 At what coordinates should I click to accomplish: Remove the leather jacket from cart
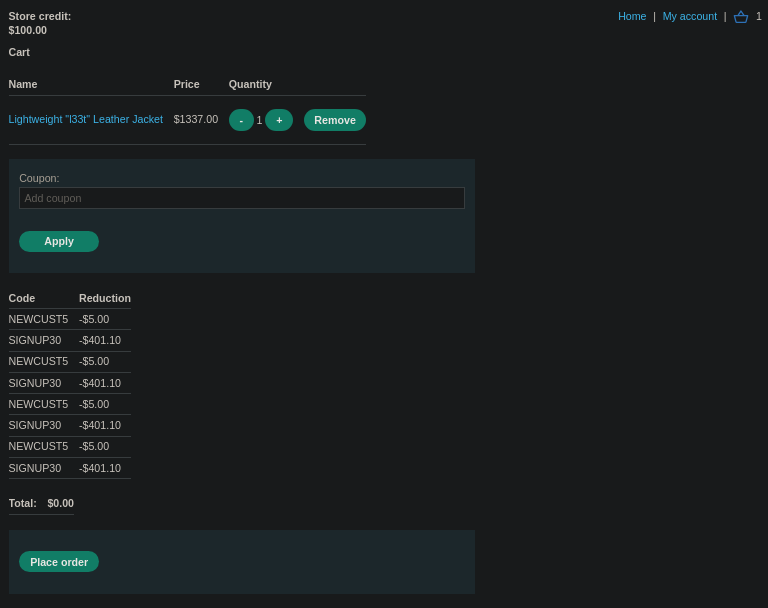[335, 120]
